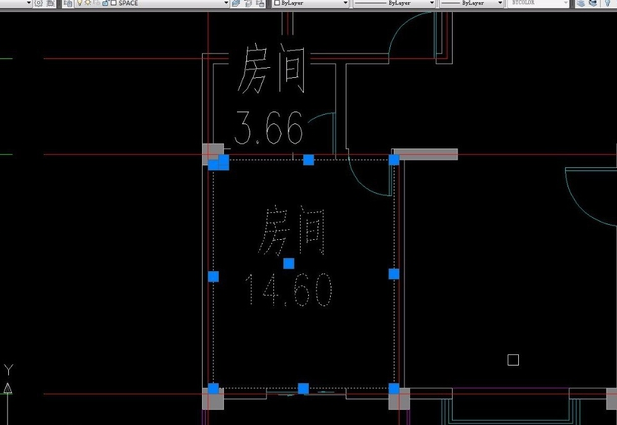Viewport: 617px width, 425px height.
Task: Click the upper 房间 label above 3.66
Action: pyautogui.click(x=272, y=69)
